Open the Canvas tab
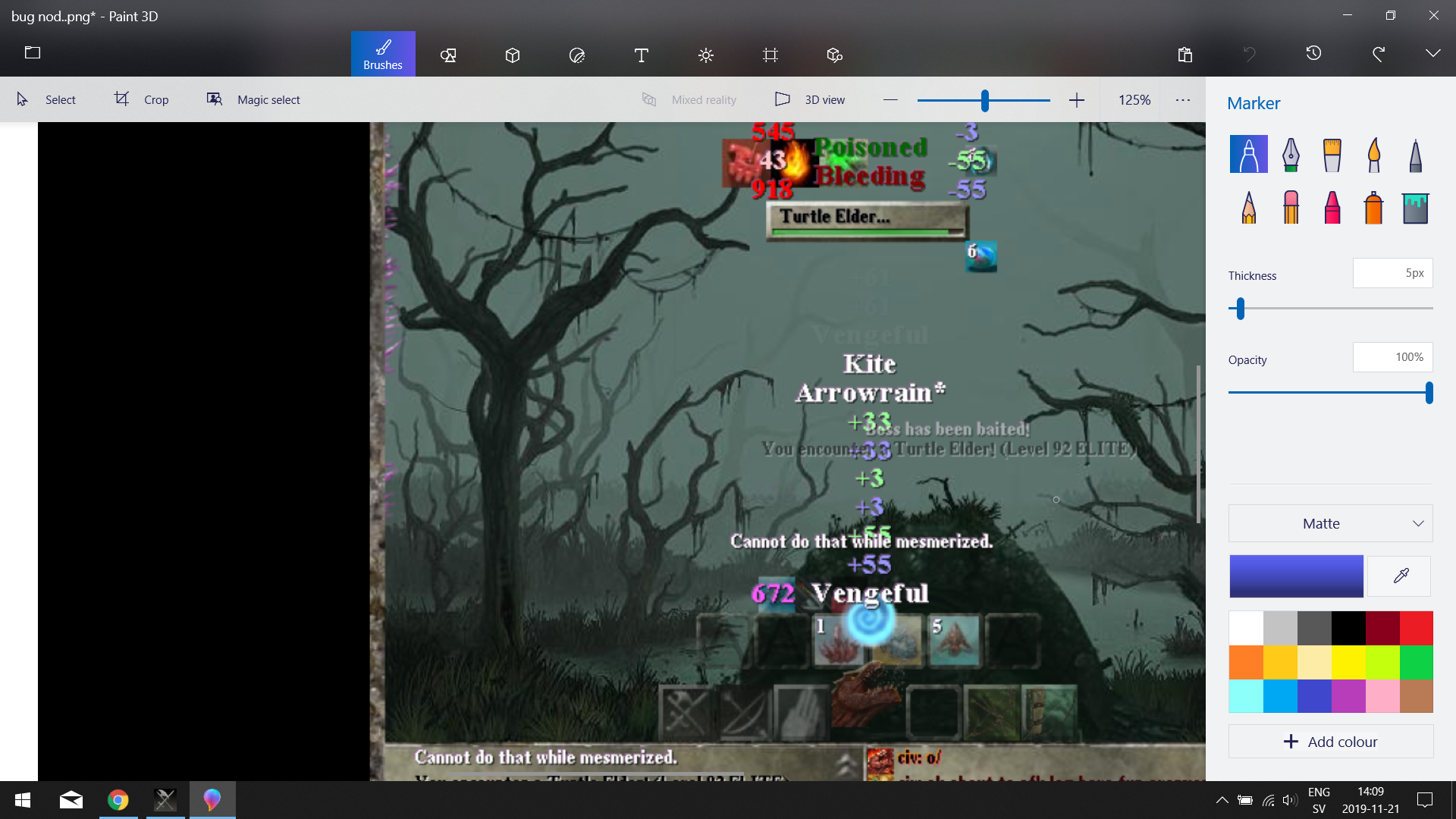 click(x=770, y=55)
